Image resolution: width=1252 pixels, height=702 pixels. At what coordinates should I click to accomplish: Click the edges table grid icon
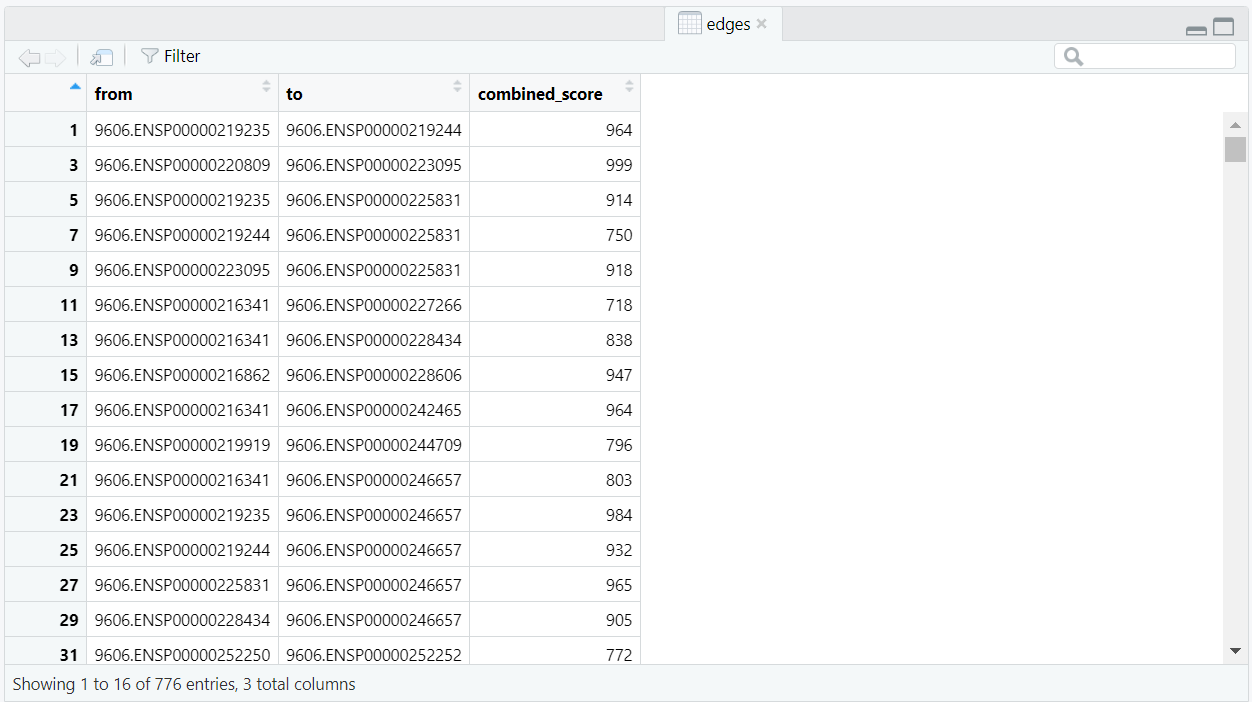coord(689,24)
